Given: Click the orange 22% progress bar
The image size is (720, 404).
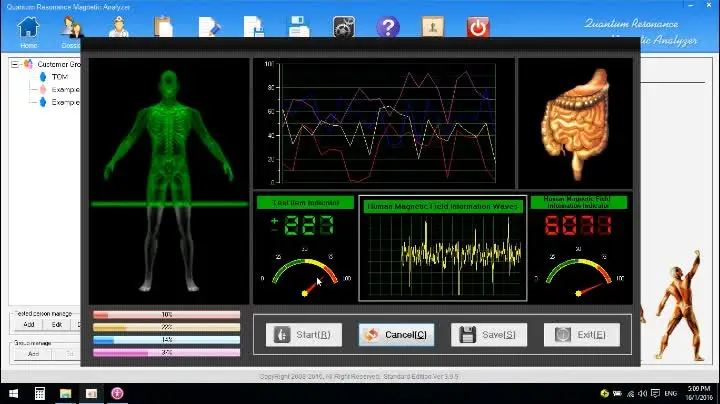Looking at the screenshot, I should (x=166, y=327).
